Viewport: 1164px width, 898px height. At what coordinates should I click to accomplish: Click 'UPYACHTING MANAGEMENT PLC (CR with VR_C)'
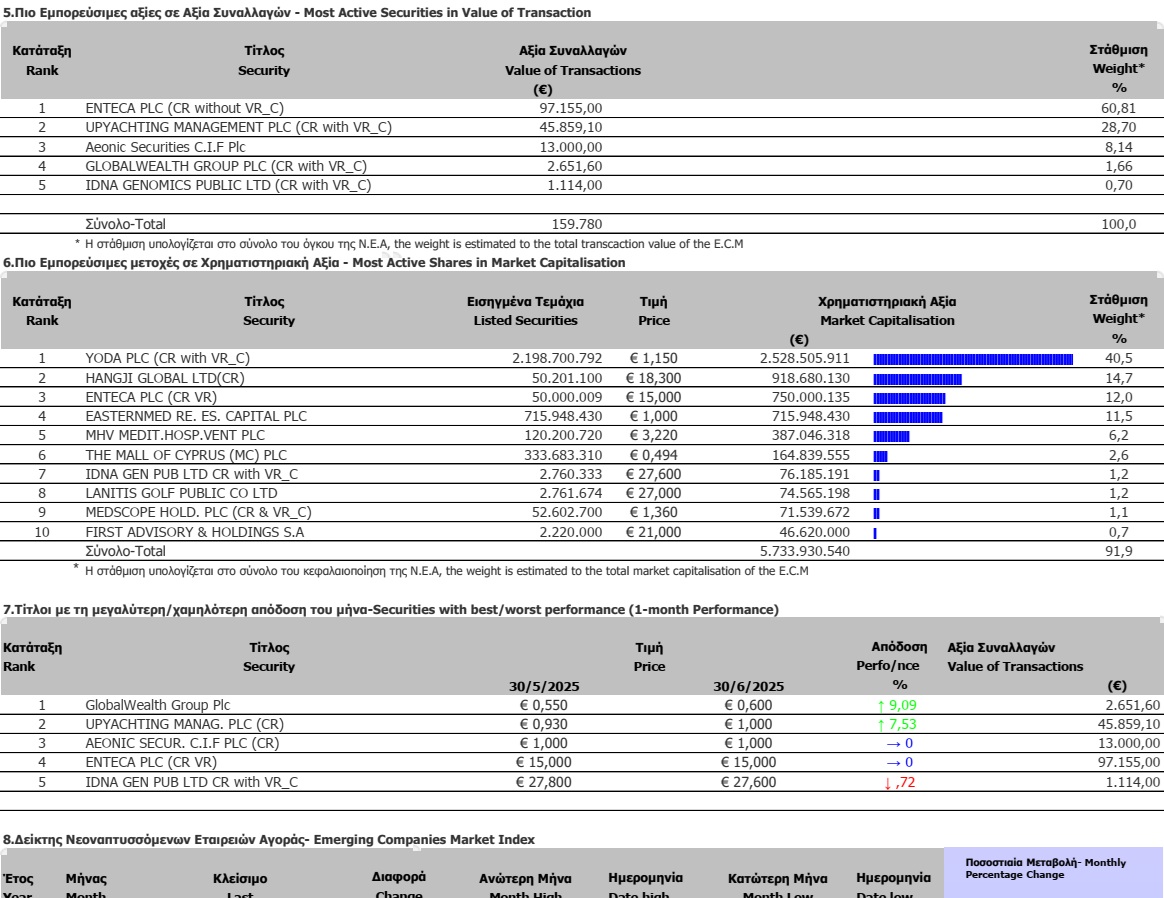pos(238,128)
